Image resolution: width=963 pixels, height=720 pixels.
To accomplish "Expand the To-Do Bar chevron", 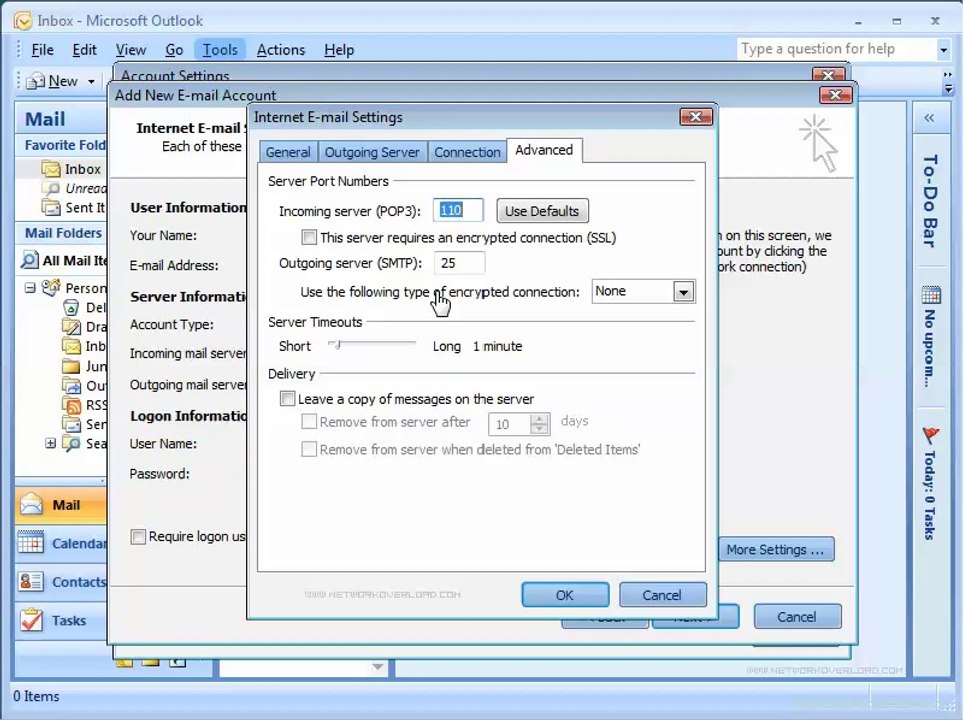I will coord(929,118).
